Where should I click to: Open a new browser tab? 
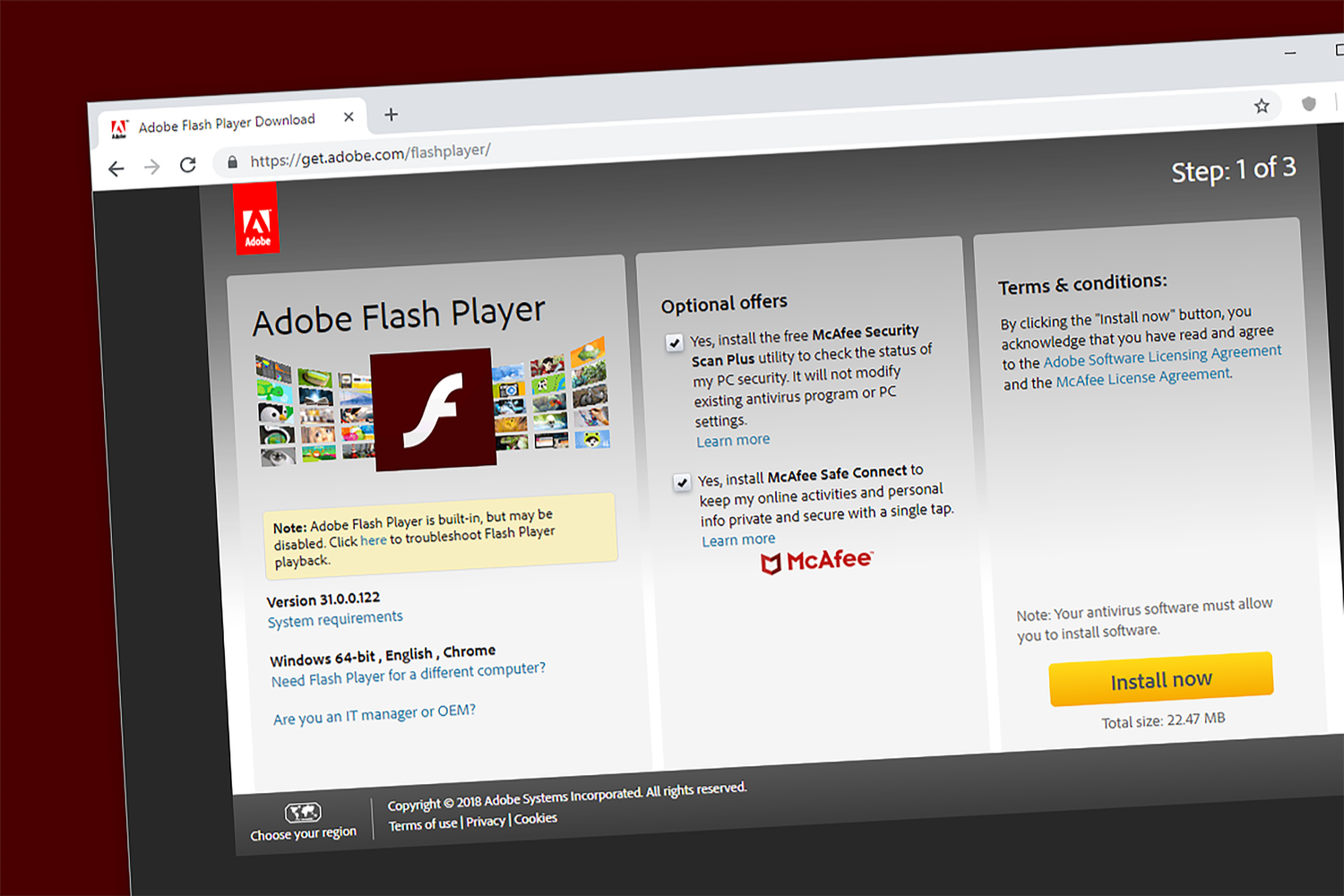tap(391, 115)
